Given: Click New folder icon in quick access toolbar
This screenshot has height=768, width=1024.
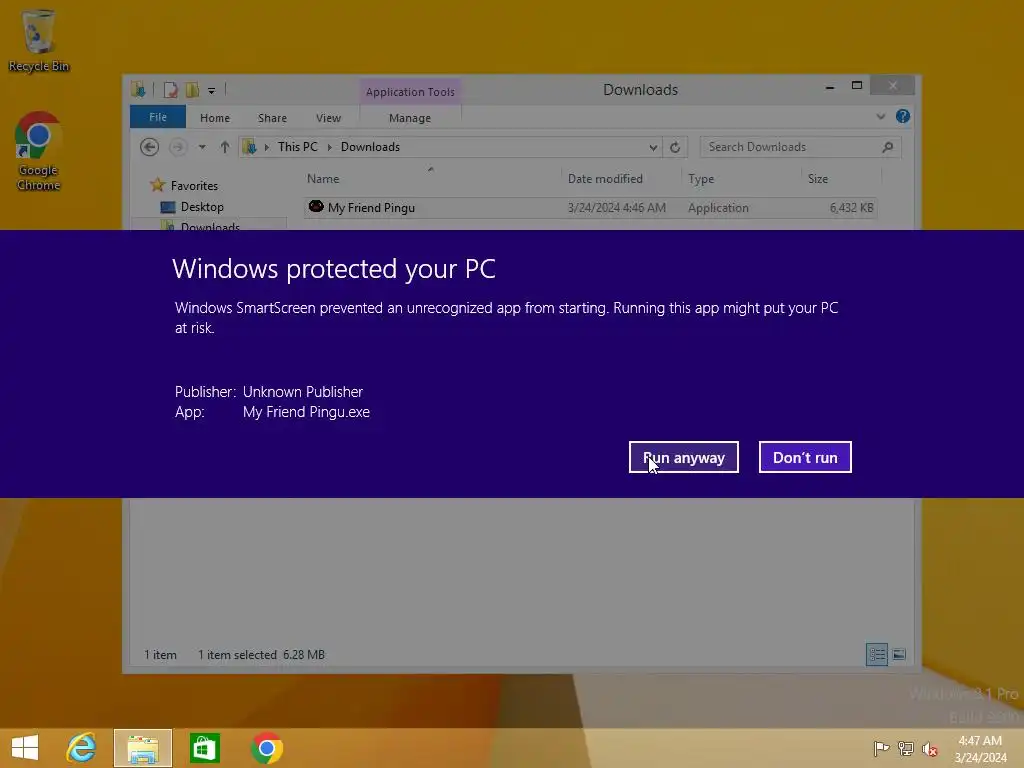Looking at the screenshot, I should [x=193, y=90].
